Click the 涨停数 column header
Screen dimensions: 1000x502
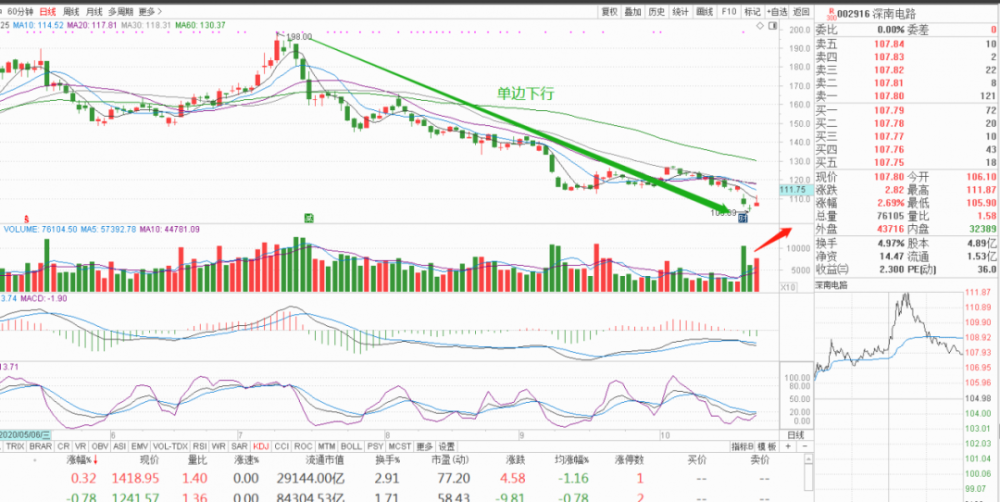[x=629, y=460]
